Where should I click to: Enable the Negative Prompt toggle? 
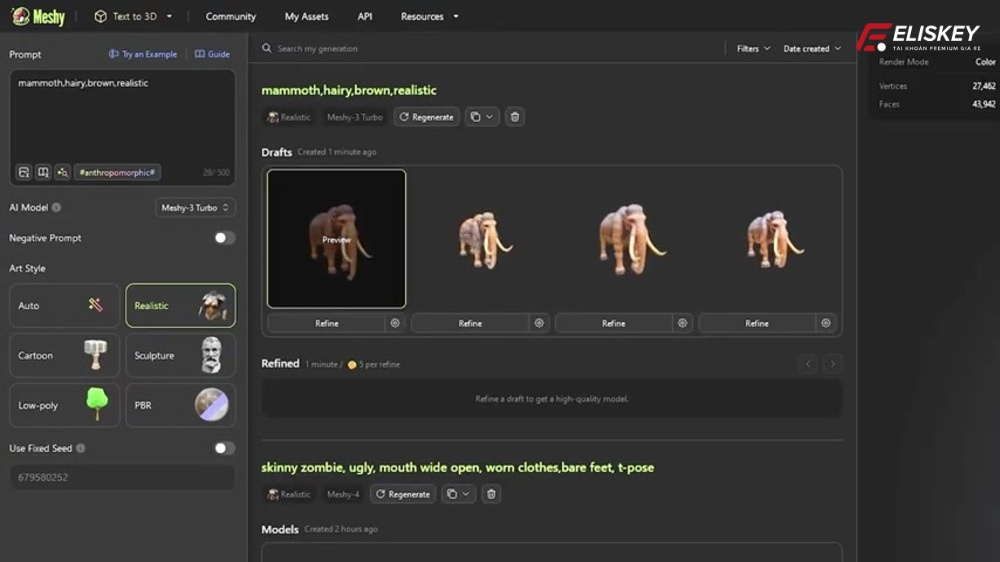[224, 238]
